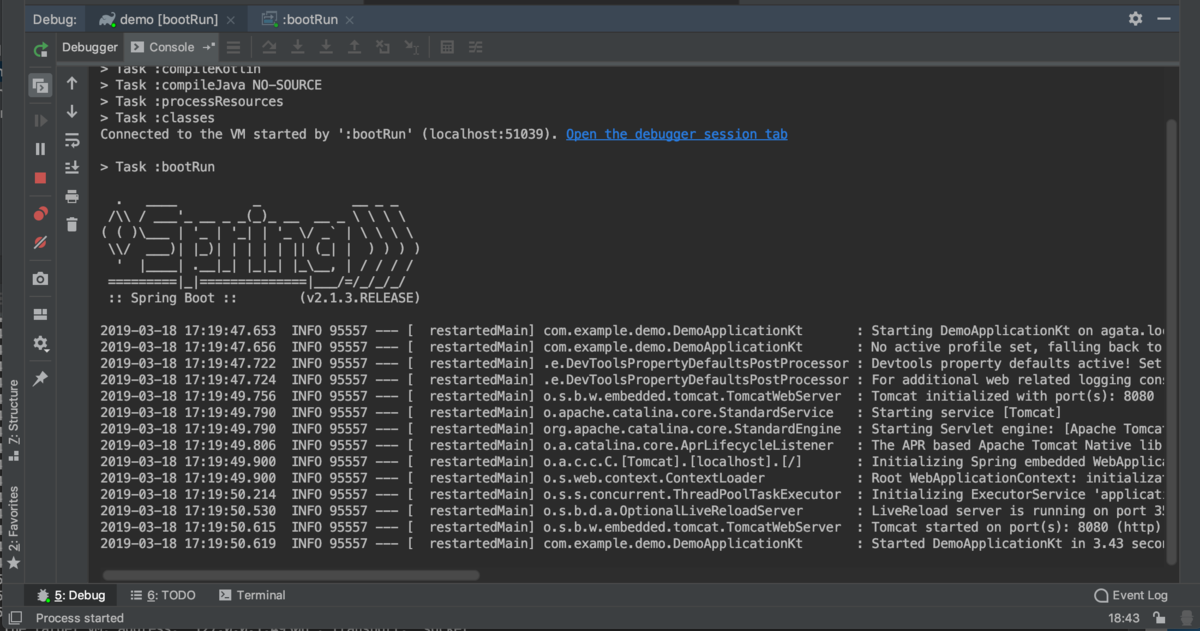Click the Step Over icon
The width and height of the screenshot is (1200, 631).
click(x=269, y=47)
